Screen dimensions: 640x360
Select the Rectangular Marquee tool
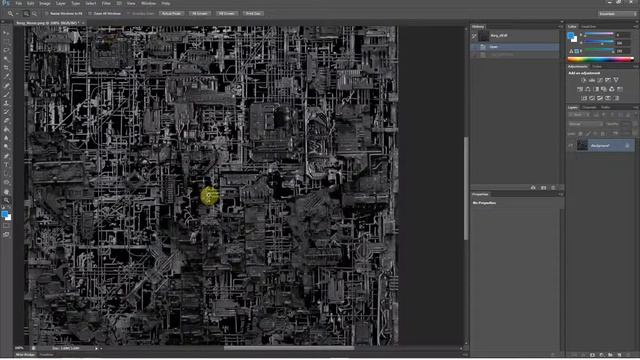click(x=6, y=41)
